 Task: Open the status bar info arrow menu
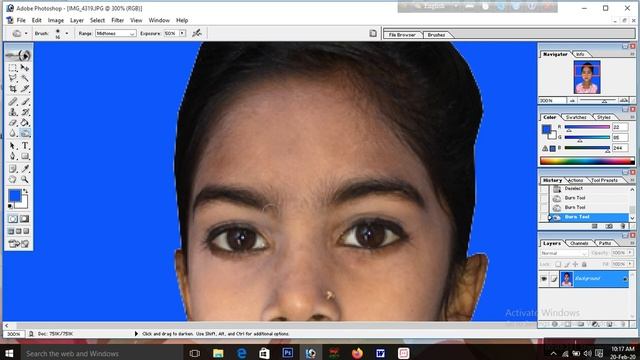coord(136,333)
